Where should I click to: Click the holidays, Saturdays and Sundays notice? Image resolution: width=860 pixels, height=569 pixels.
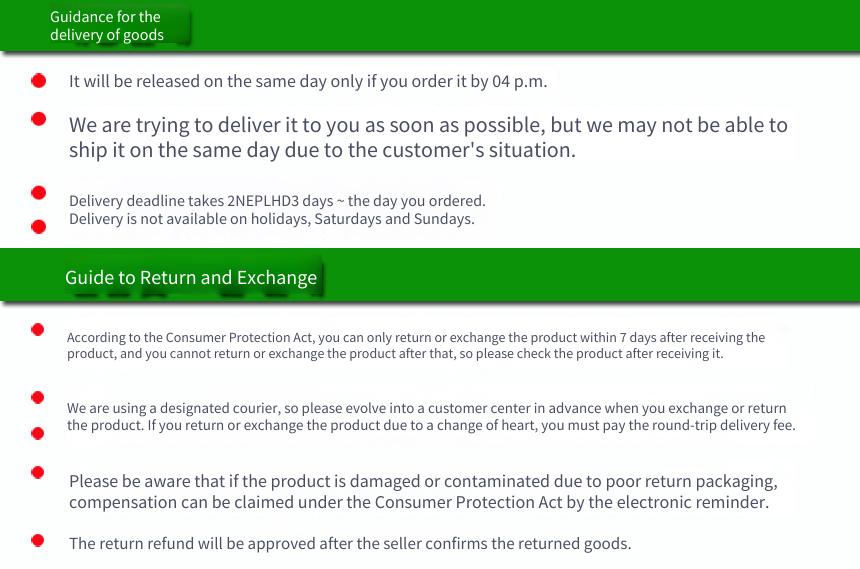coord(271,219)
